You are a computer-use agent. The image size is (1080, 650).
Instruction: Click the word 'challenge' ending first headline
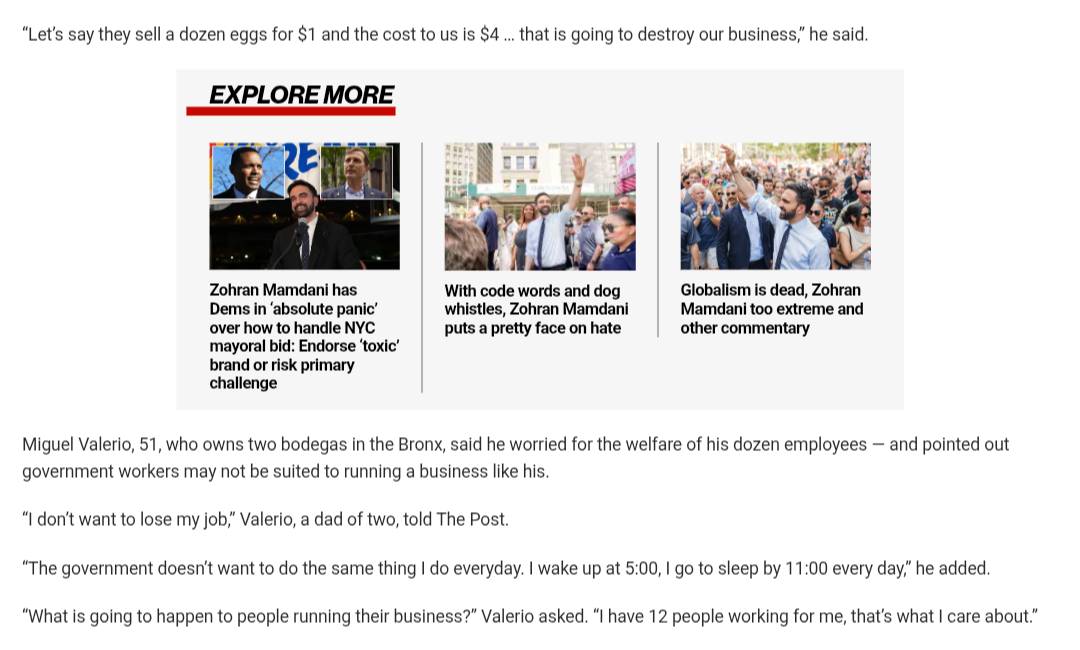tap(243, 384)
